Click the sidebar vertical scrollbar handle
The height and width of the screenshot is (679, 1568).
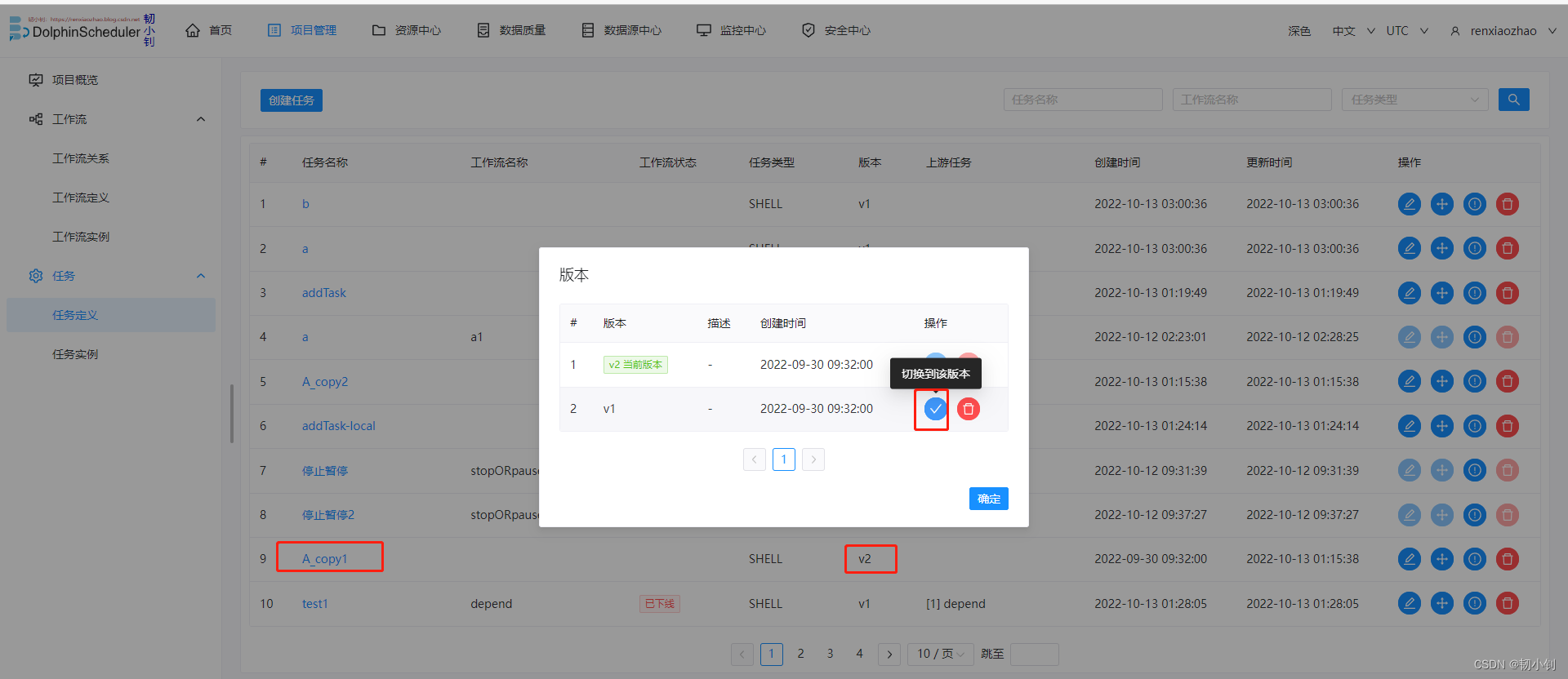click(x=232, y=414)
